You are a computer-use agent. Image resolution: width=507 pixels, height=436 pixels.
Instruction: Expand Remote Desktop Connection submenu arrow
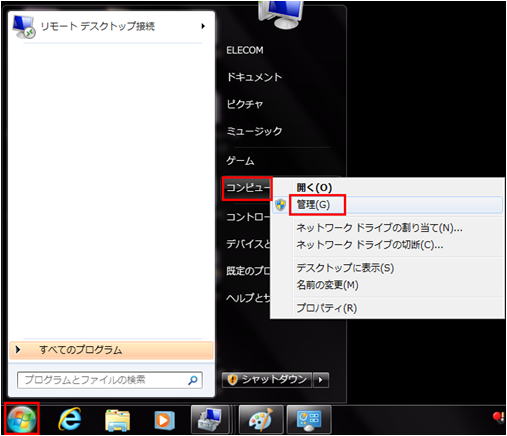203,26
